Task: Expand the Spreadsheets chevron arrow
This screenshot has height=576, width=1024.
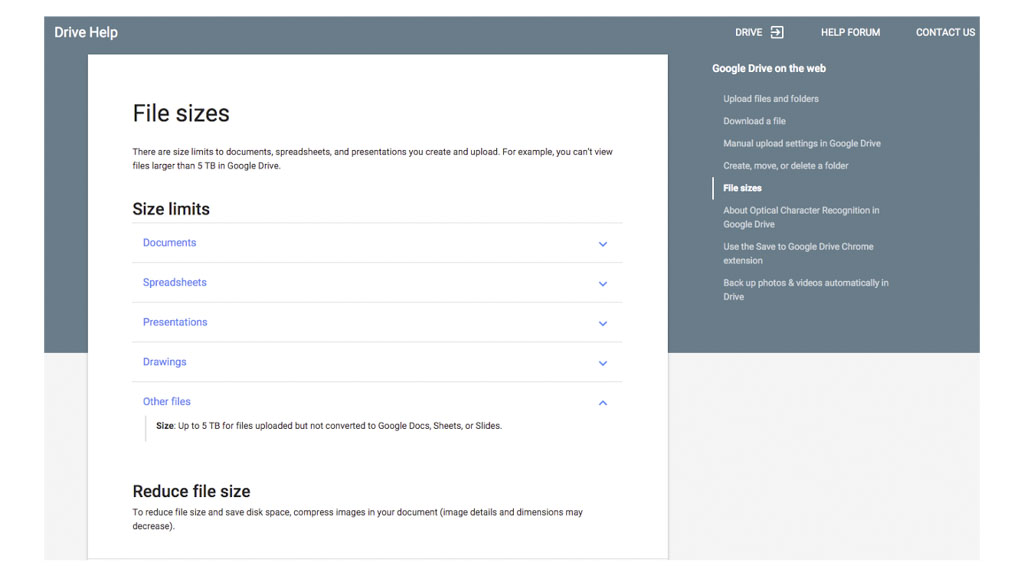Action: (x=603, y=284)
